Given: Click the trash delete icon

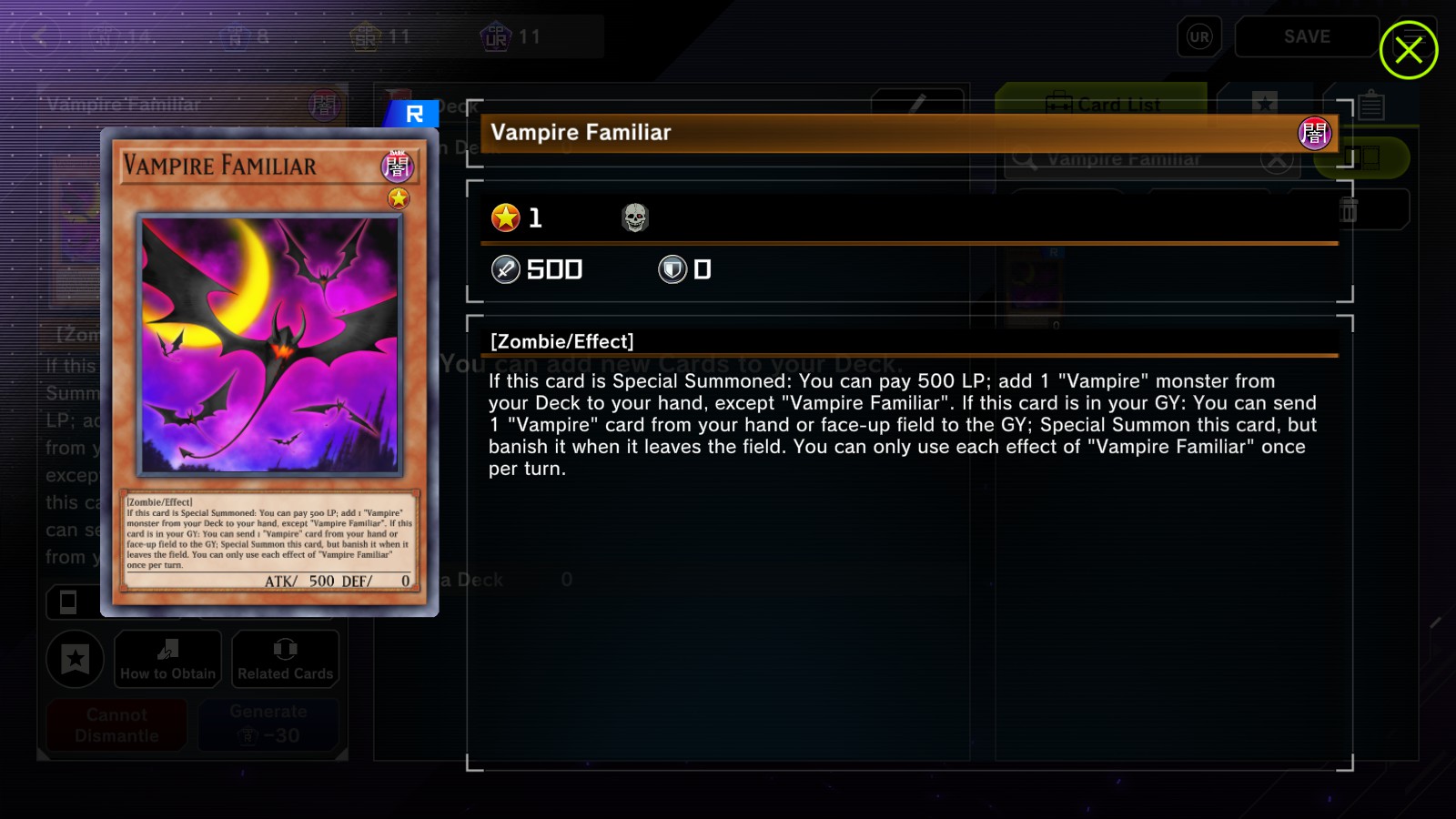Looking at the screenshot, I should pyautogui.click(x=1349, y=210).
